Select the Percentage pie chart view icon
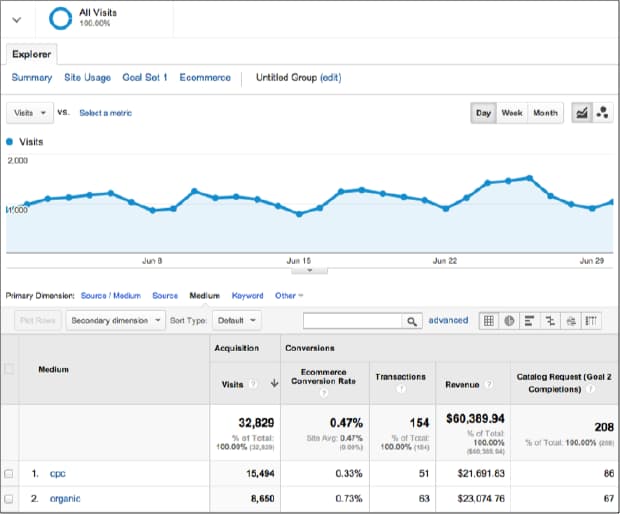The image size is (620, 514). (x=509, y=321)
